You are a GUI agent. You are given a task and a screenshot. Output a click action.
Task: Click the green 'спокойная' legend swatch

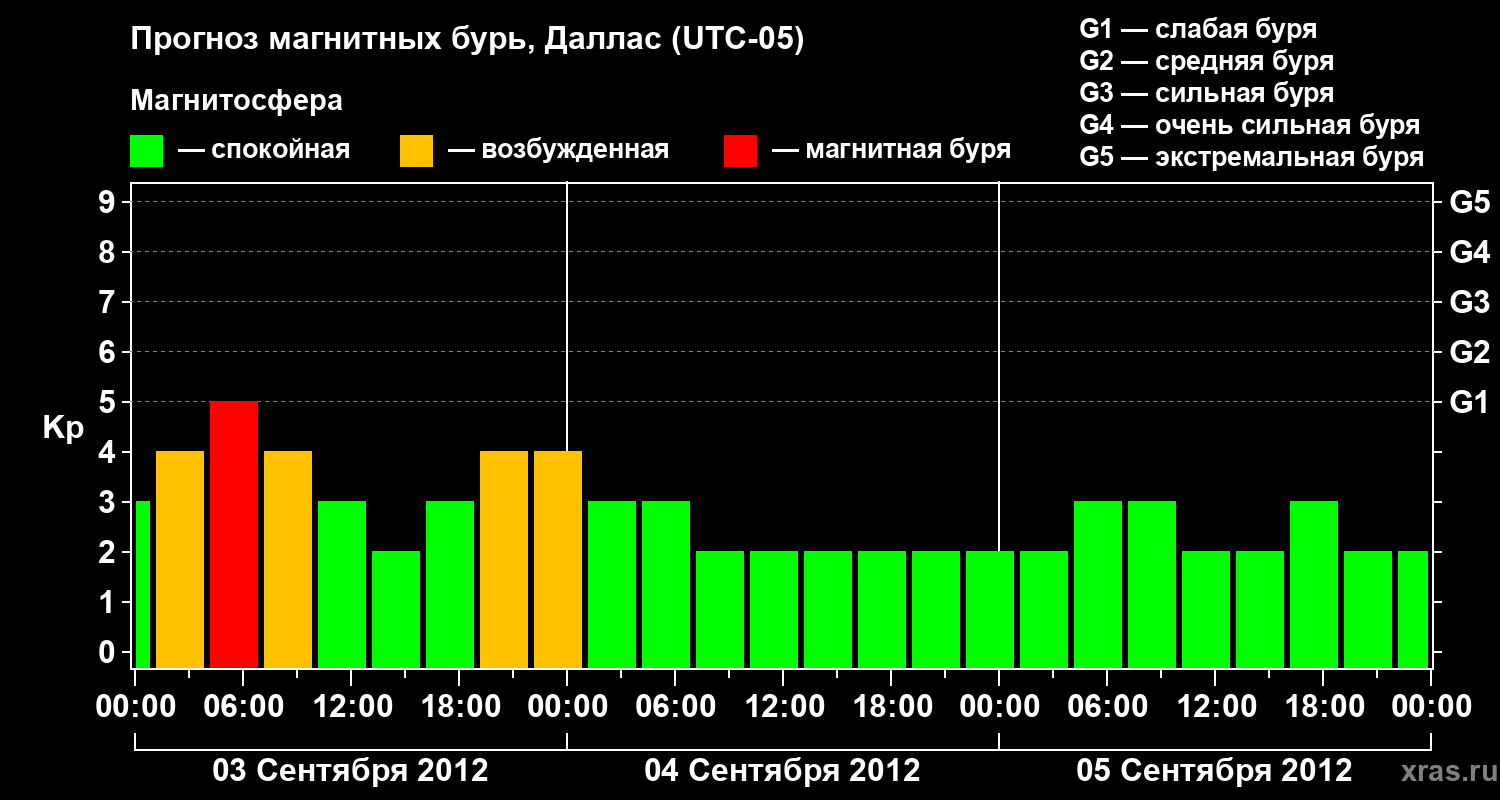pyautogui.click(x=146, y=151)
